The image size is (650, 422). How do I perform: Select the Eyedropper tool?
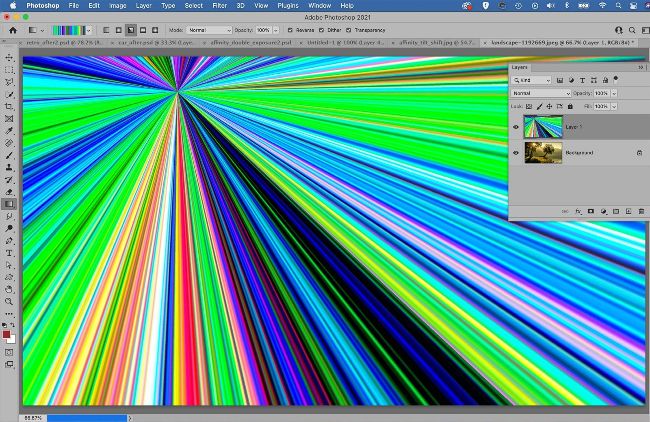[x=9, y=131]
